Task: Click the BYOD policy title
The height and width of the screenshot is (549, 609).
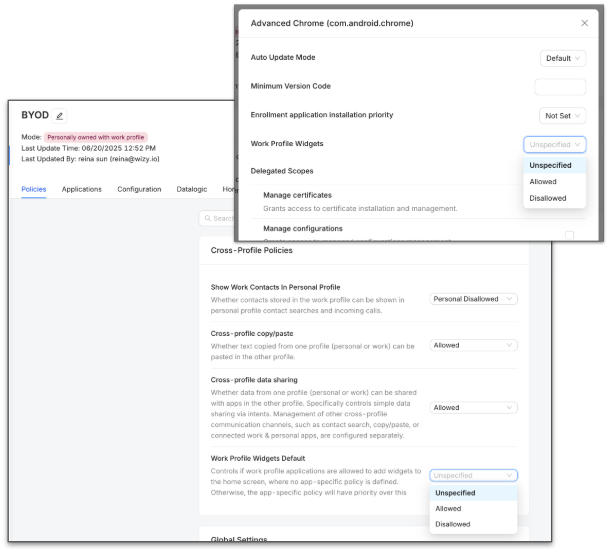Action: click(x=35, y=115)
